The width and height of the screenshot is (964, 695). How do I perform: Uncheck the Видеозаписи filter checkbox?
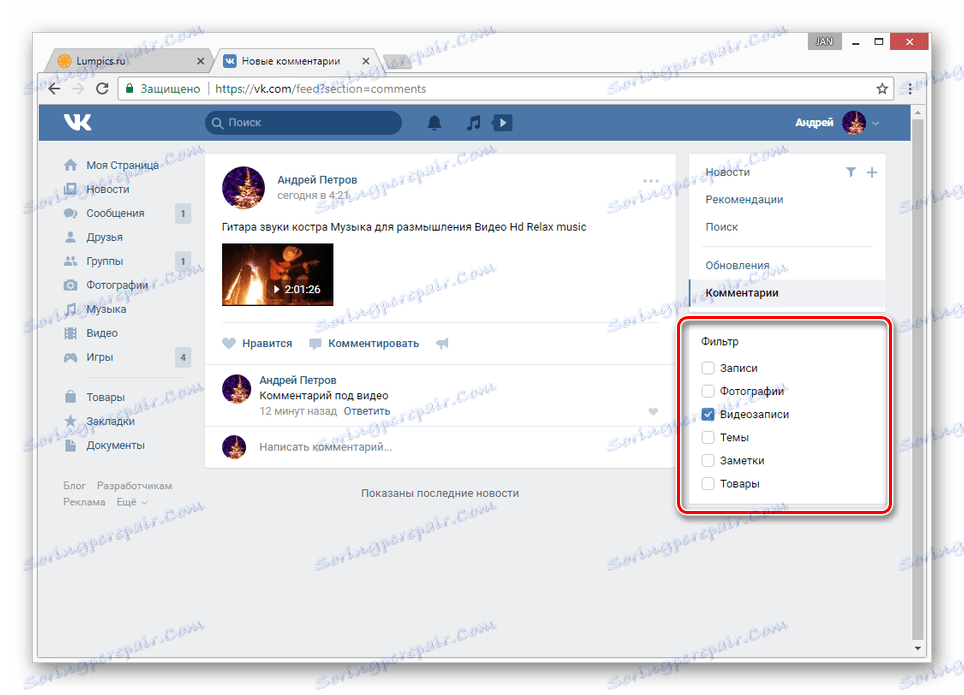point(708,414)
